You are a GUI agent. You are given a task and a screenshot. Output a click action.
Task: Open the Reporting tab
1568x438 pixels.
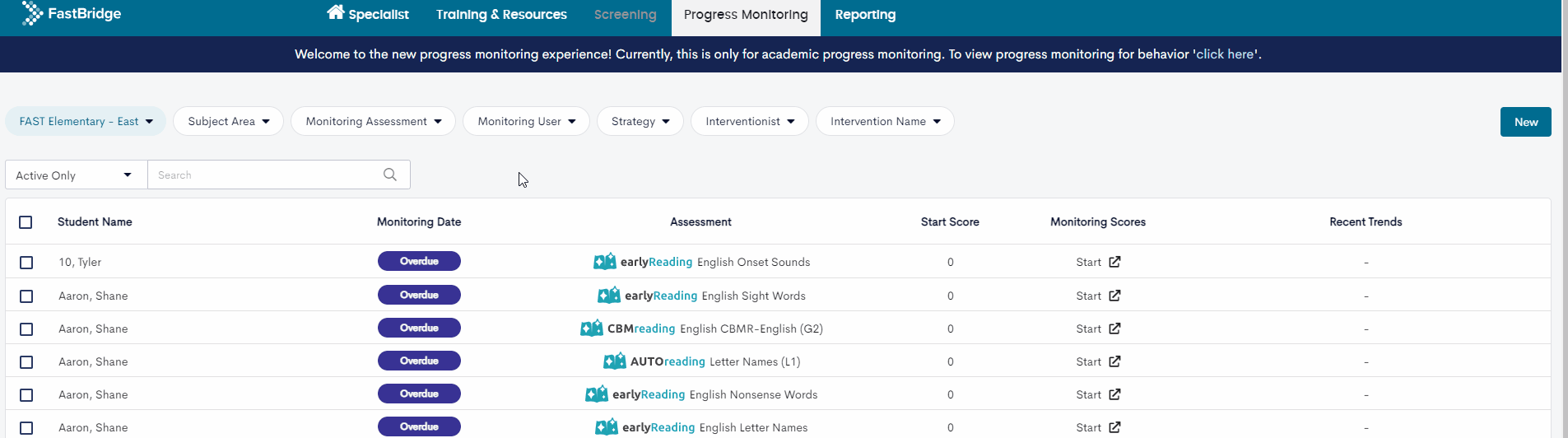[x=865, y=14]
